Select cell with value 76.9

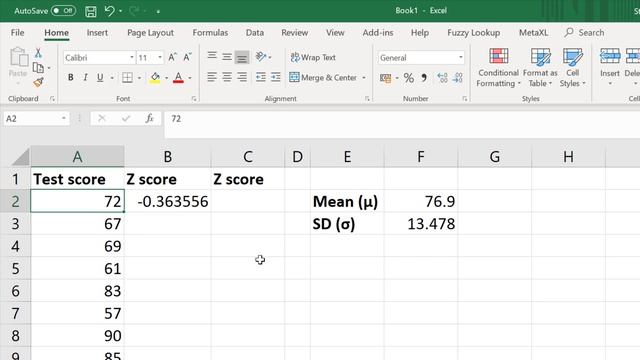pos(421,202)
